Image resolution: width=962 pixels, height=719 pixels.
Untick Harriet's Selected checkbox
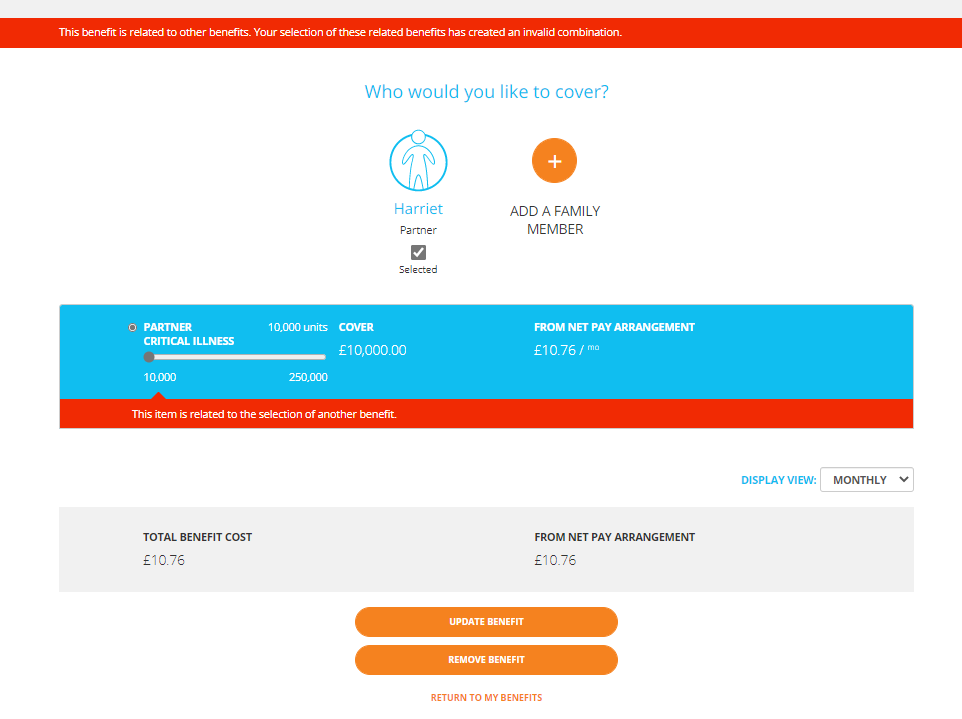[418, 252]
